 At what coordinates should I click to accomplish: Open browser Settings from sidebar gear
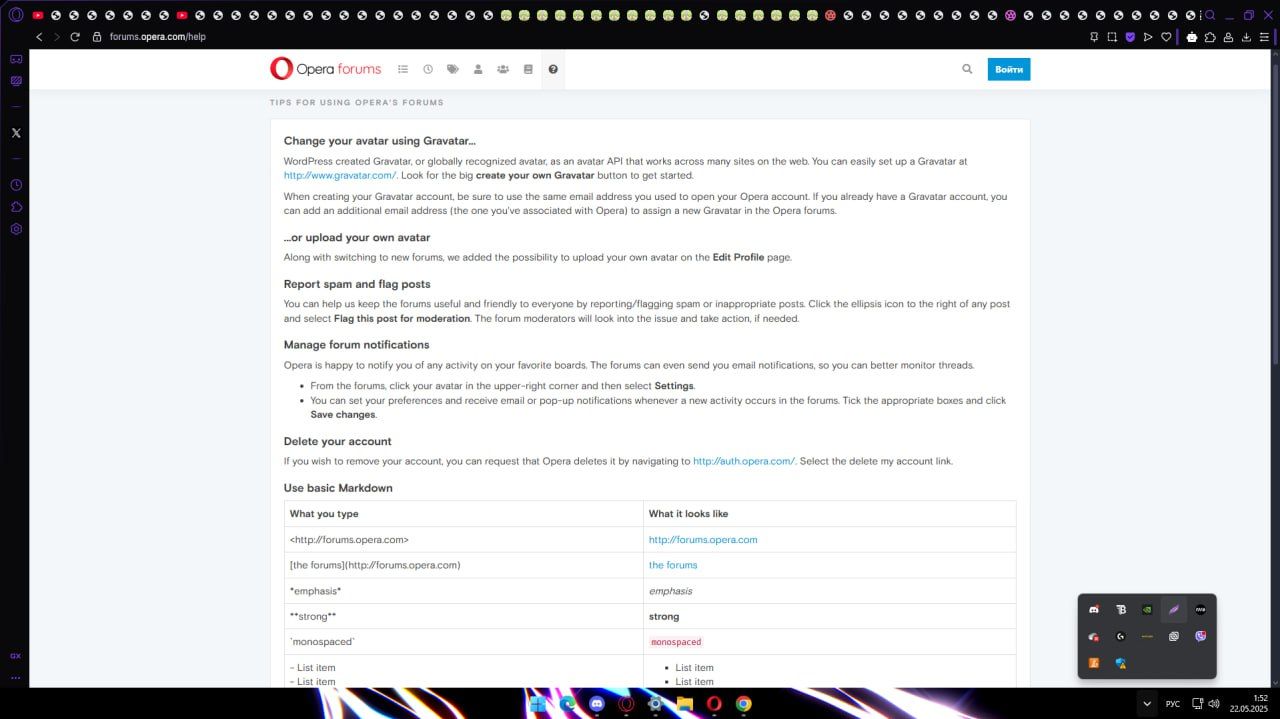(x=16, y=229)
